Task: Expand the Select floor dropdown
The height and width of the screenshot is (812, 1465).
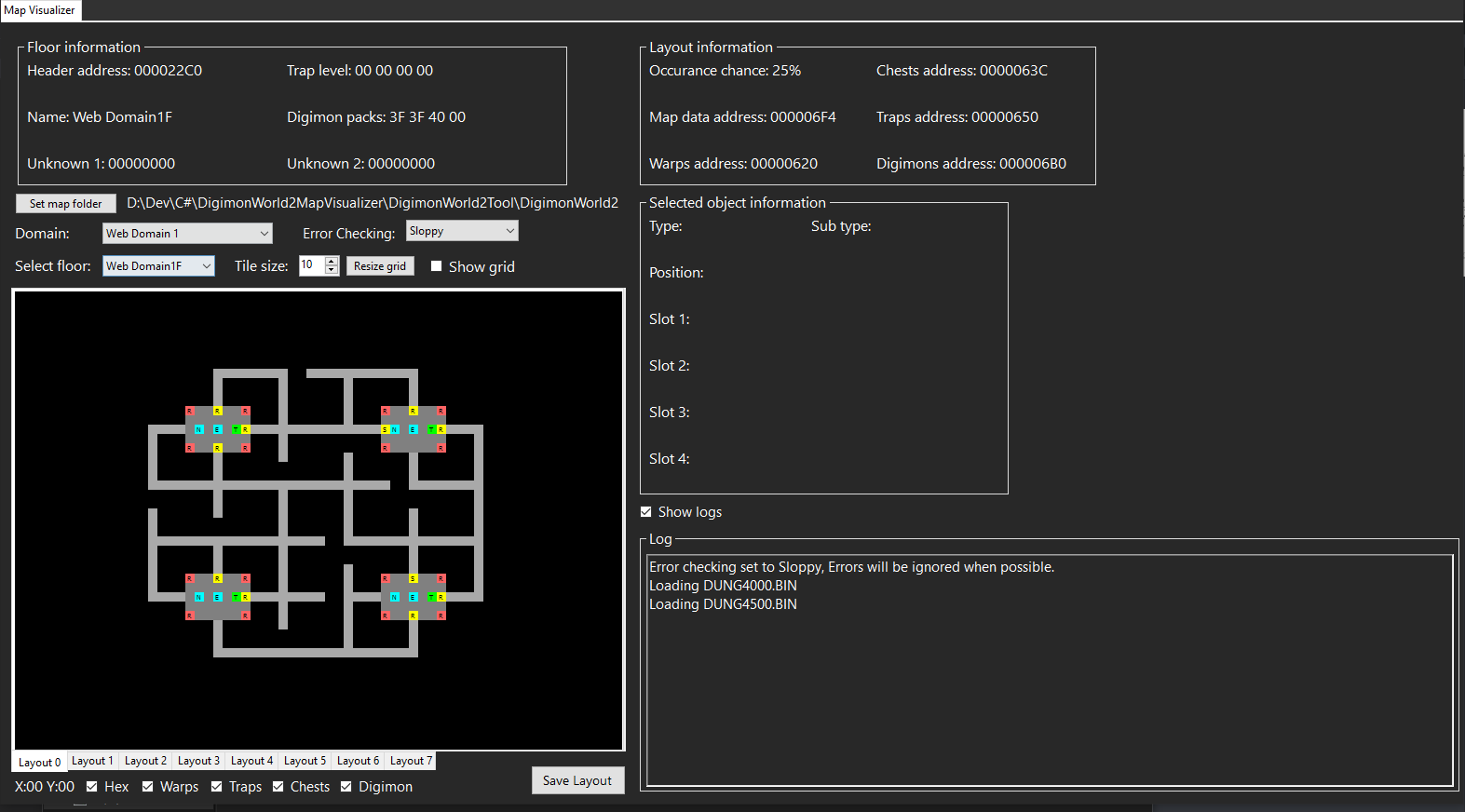Action: click(158, 265)
